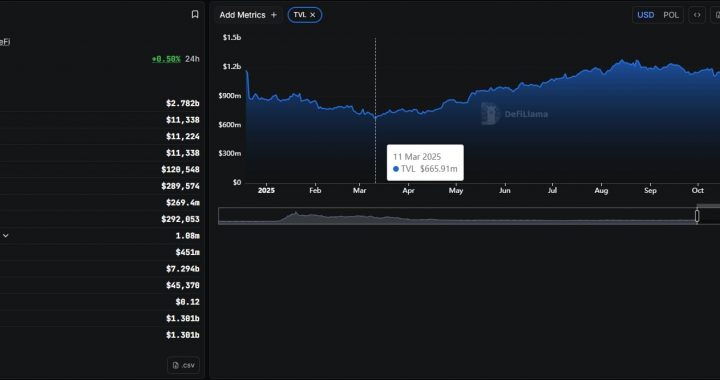Click the $7.294b value
The width and height of the screenshot is (720, 380).
pyautogui.click(x=182, y=268)
